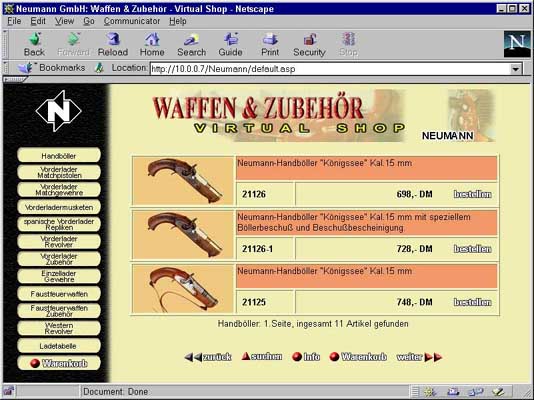Open Vorderlader Matchgewehre category
The image size is (534, 400).
[x=59, y=190]
